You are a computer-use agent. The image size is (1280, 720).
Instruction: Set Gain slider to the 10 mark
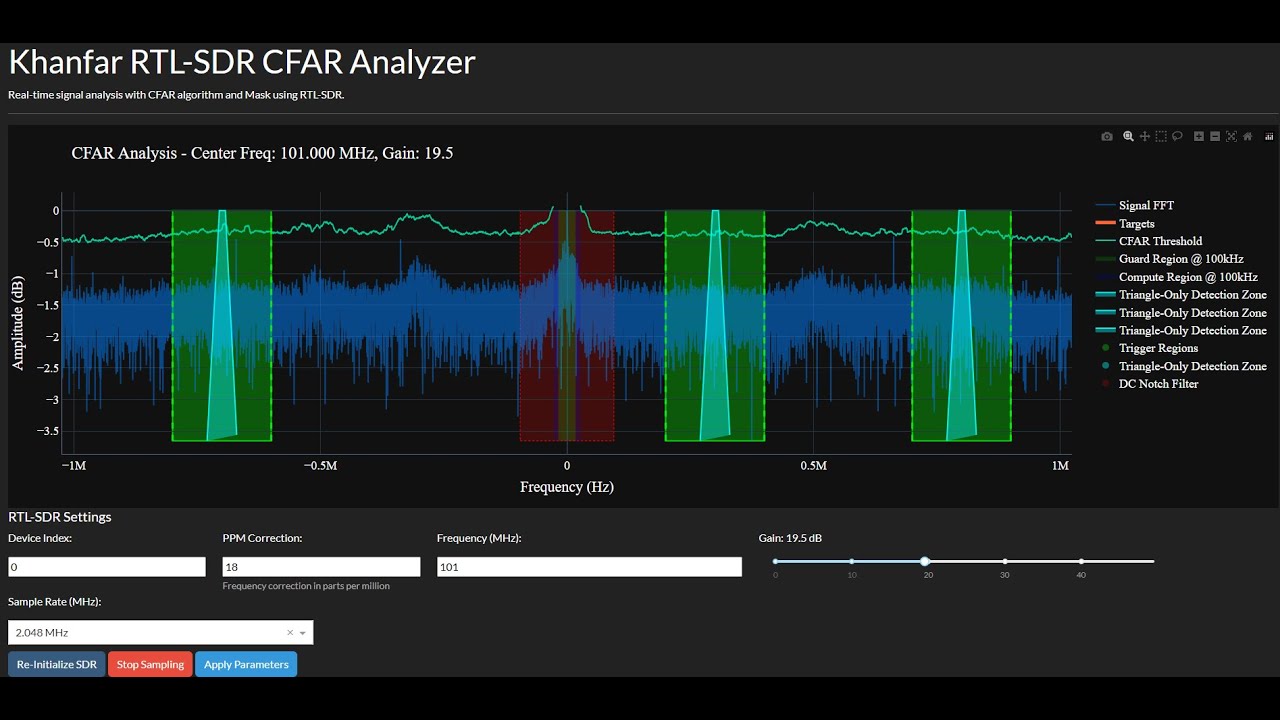851,561
